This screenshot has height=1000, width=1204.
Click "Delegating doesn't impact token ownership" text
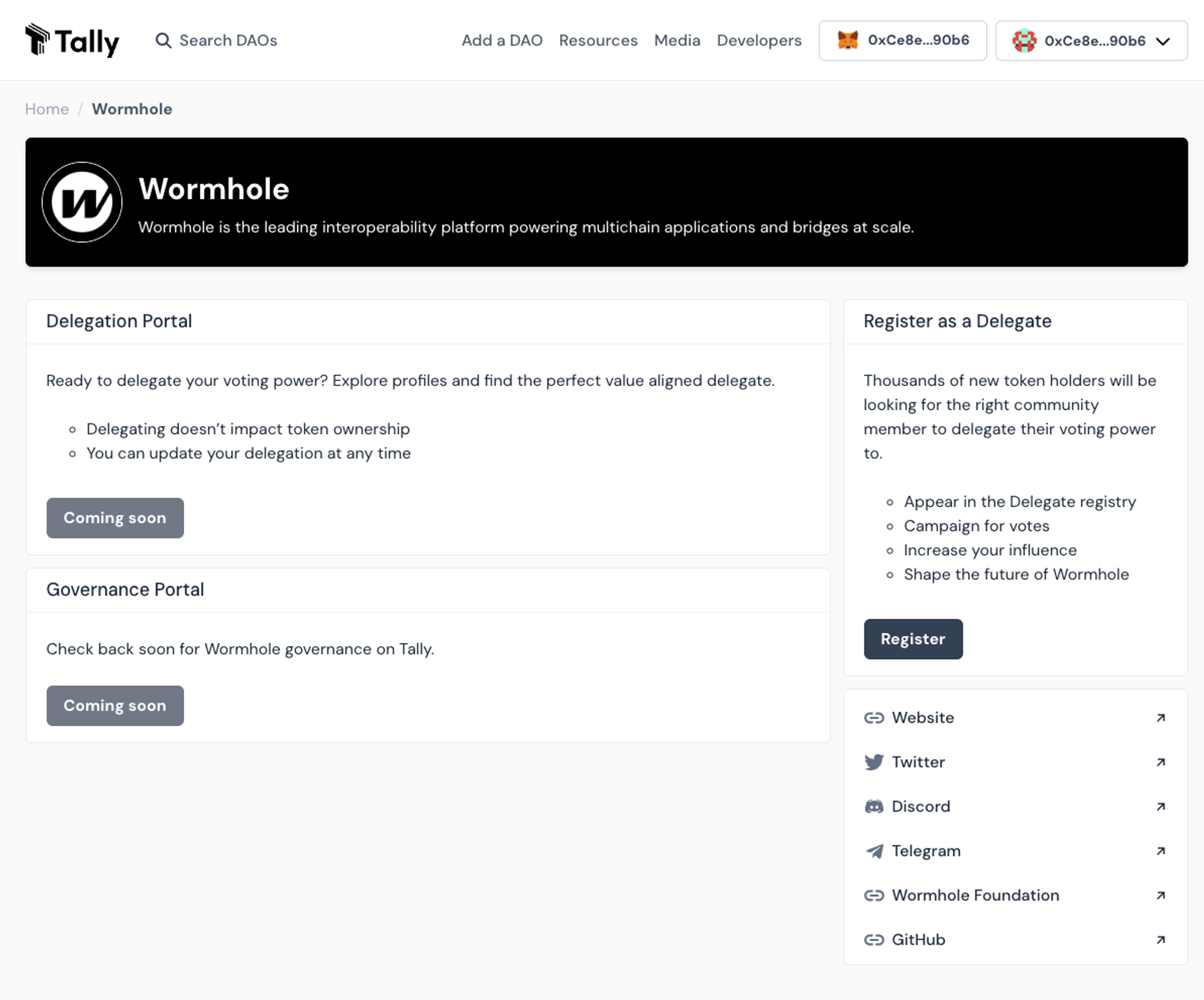click(x=248, y=429)
